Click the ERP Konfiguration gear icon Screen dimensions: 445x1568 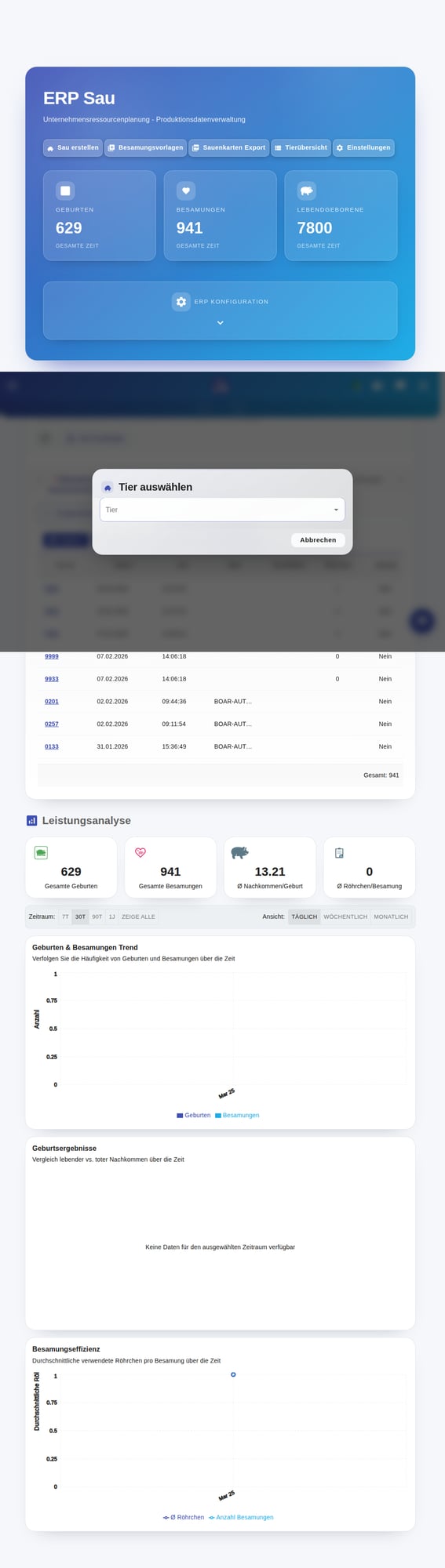coord(181,302)
